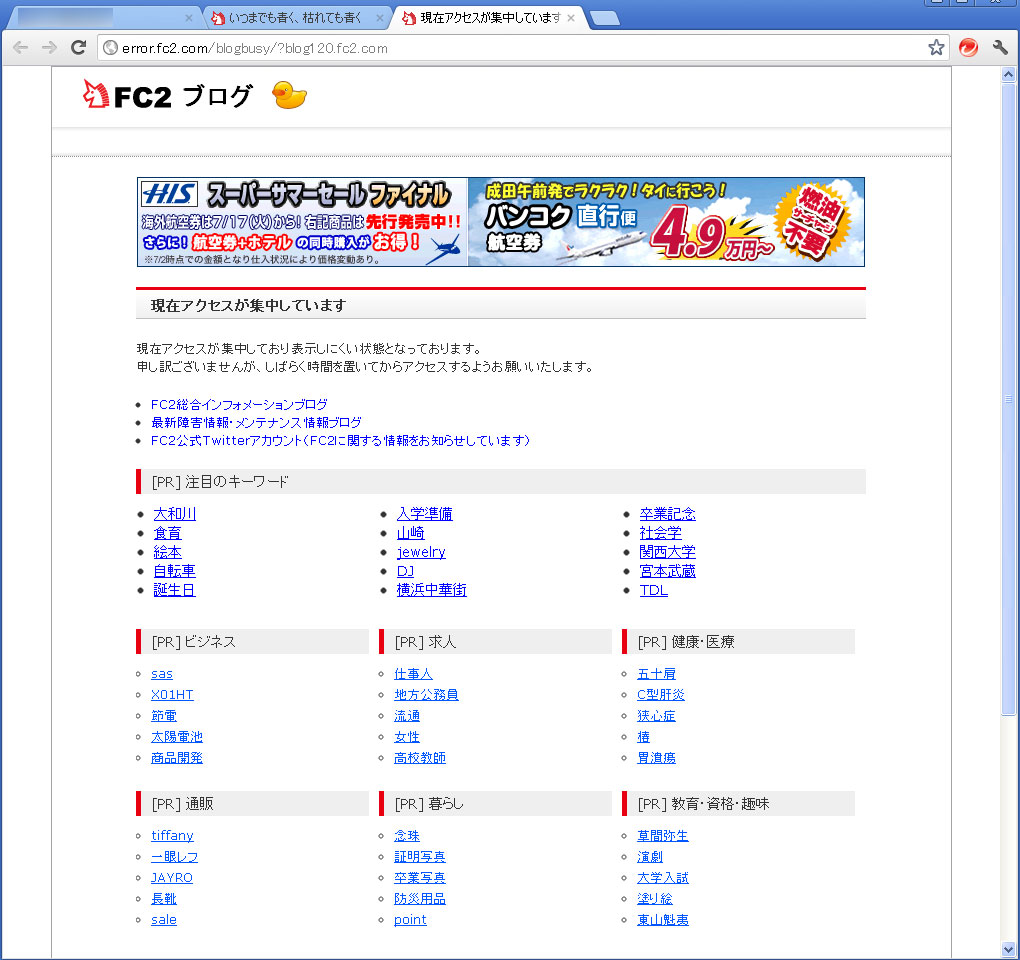This screenshot has height=960, width=1020.
Task: Reload the page with the refresh icon
Action: coord(78,48)
